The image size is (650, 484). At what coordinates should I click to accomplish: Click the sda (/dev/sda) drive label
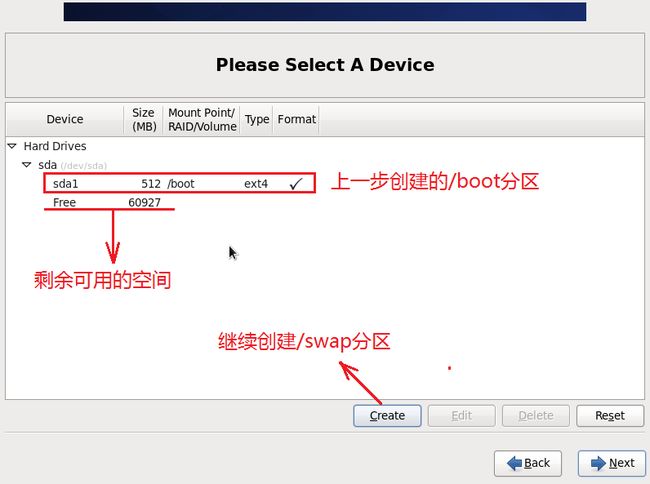72,165
